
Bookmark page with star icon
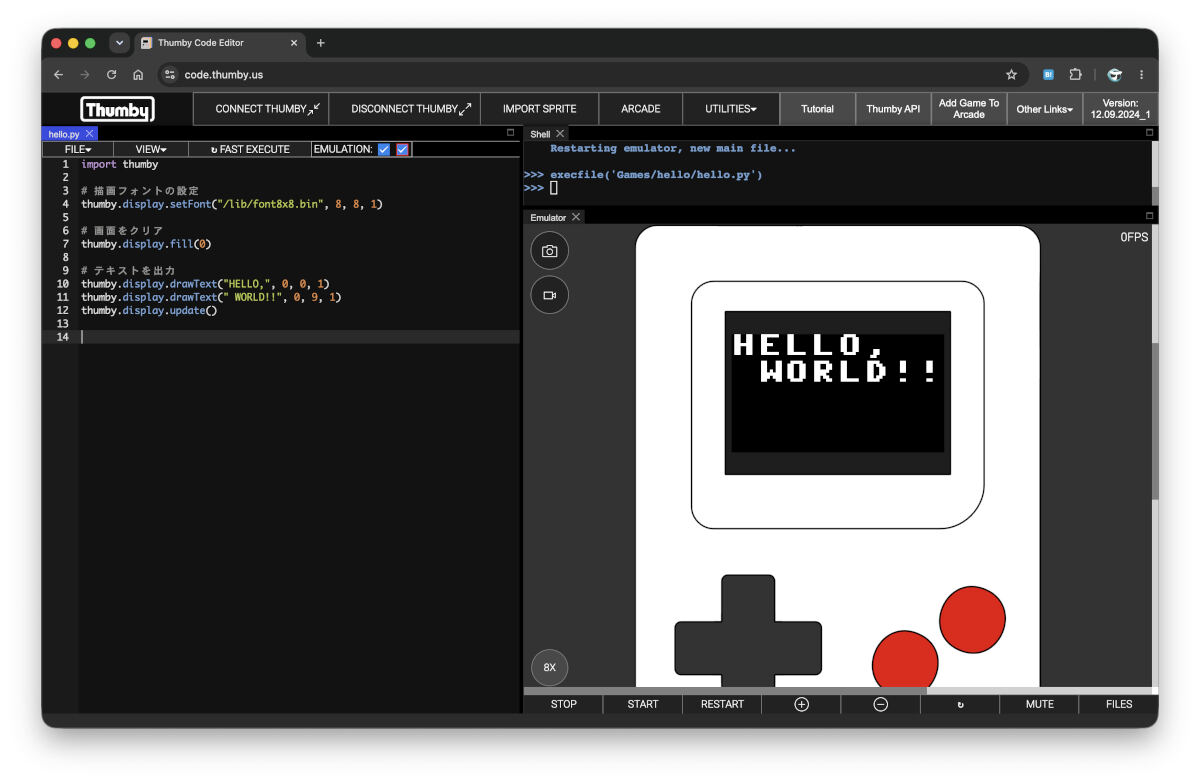pos(1011,74)
